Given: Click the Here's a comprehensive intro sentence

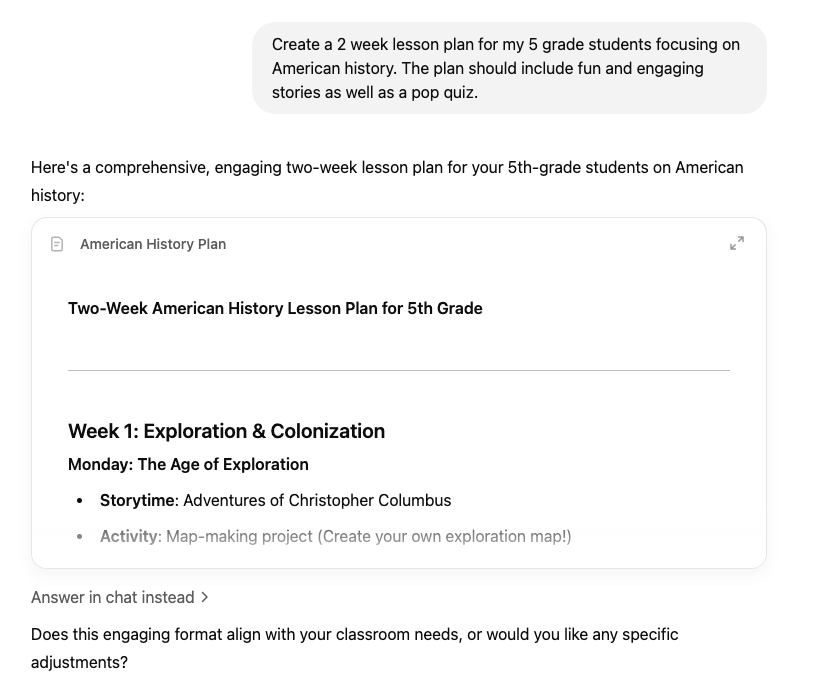Looking at the screenshot, I should pos(387,181).
